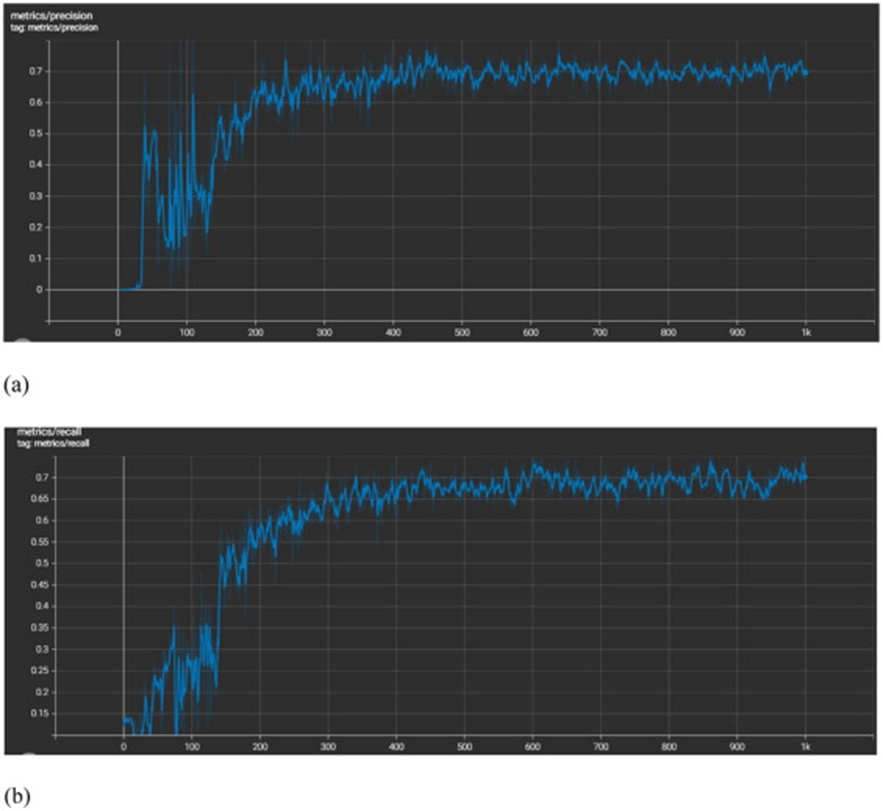Click 400 on the recall chart x-axis
This screenshot has width=883, height=811.
pos(396,747)
